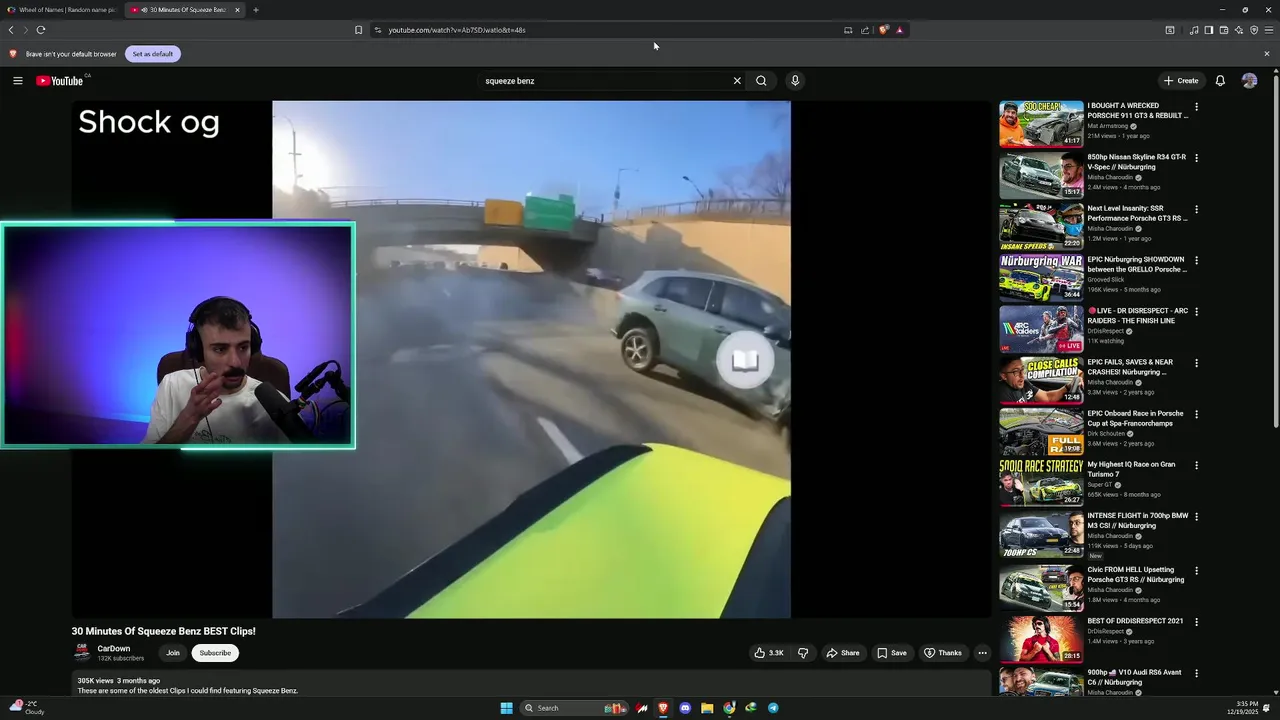Screen dimensions: 1280x720
Task: Open YouTube notifications bell
Action: pyautogui.click(x=1220, y=81)
